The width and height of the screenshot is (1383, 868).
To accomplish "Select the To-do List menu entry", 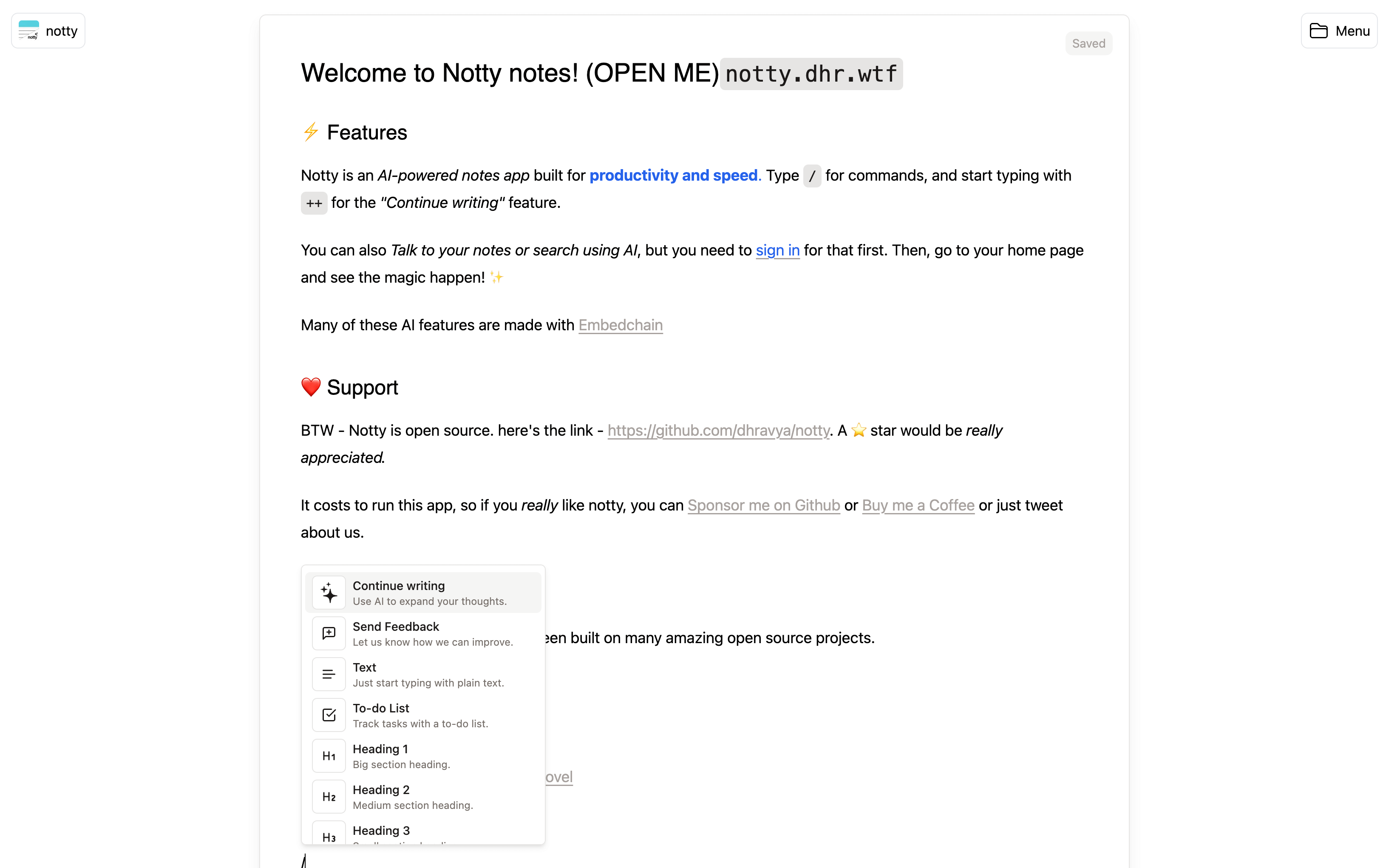I will 424,715.
